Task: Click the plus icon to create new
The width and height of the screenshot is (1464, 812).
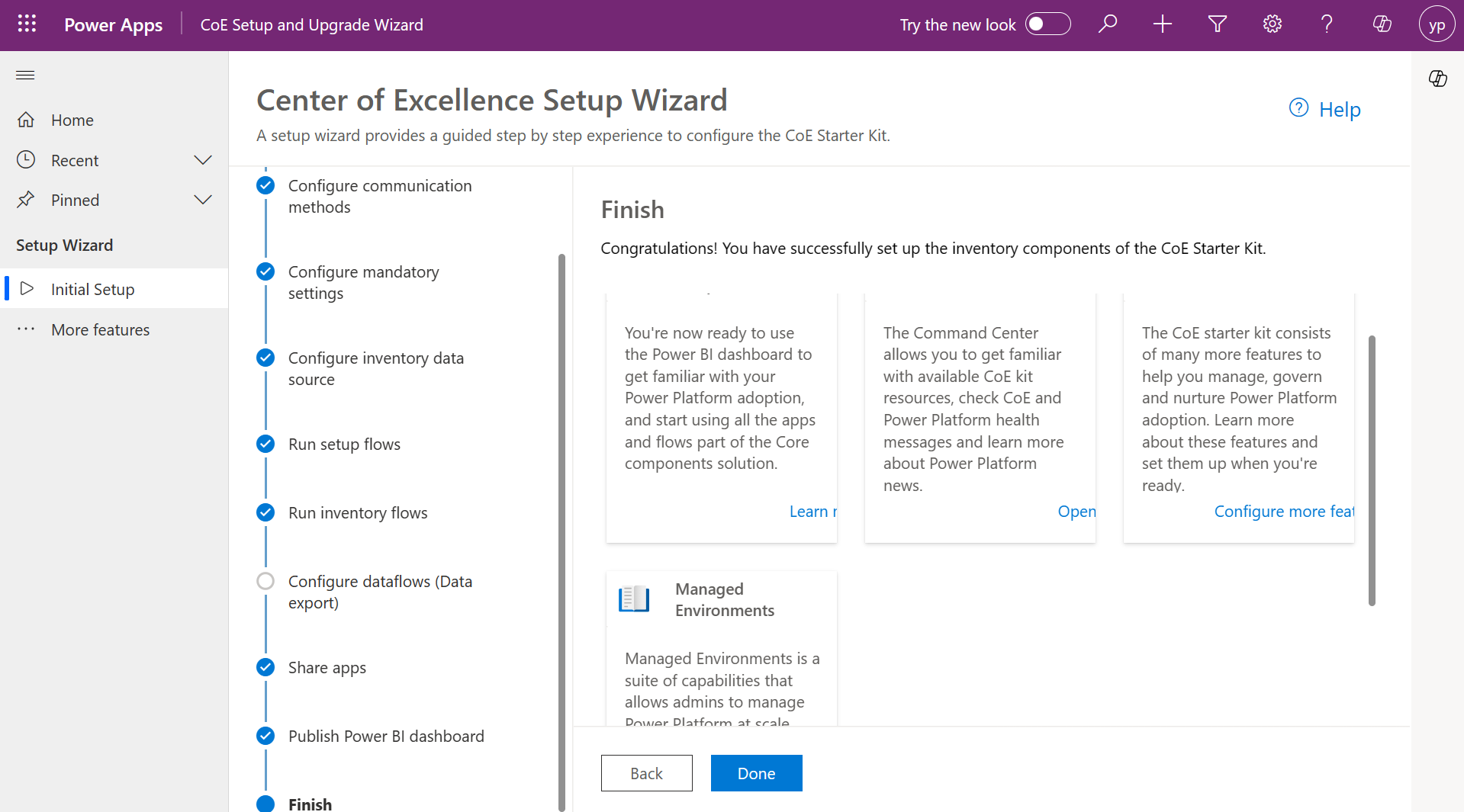Action: (x=1162, y=24)
